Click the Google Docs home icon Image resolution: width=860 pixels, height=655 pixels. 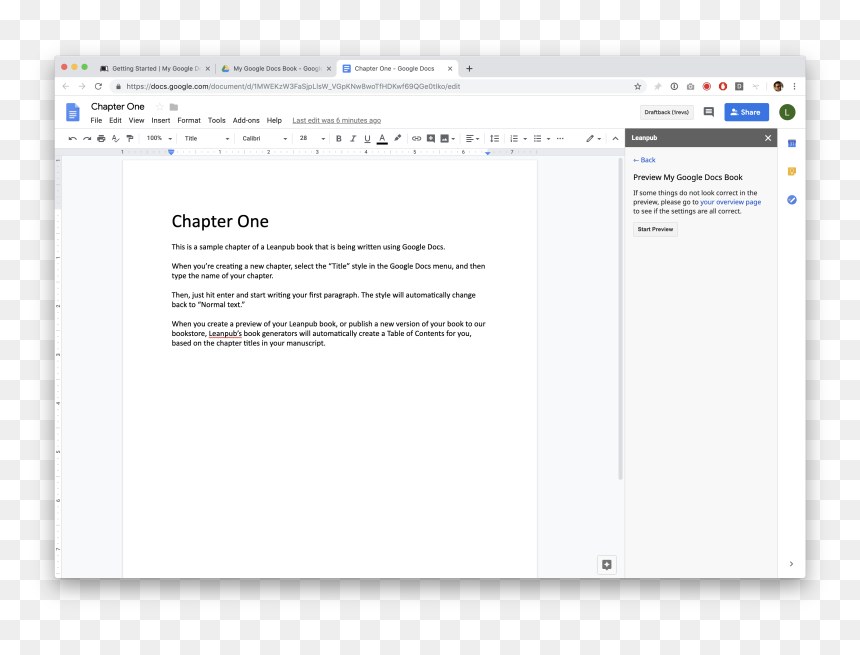click(72, 112)
